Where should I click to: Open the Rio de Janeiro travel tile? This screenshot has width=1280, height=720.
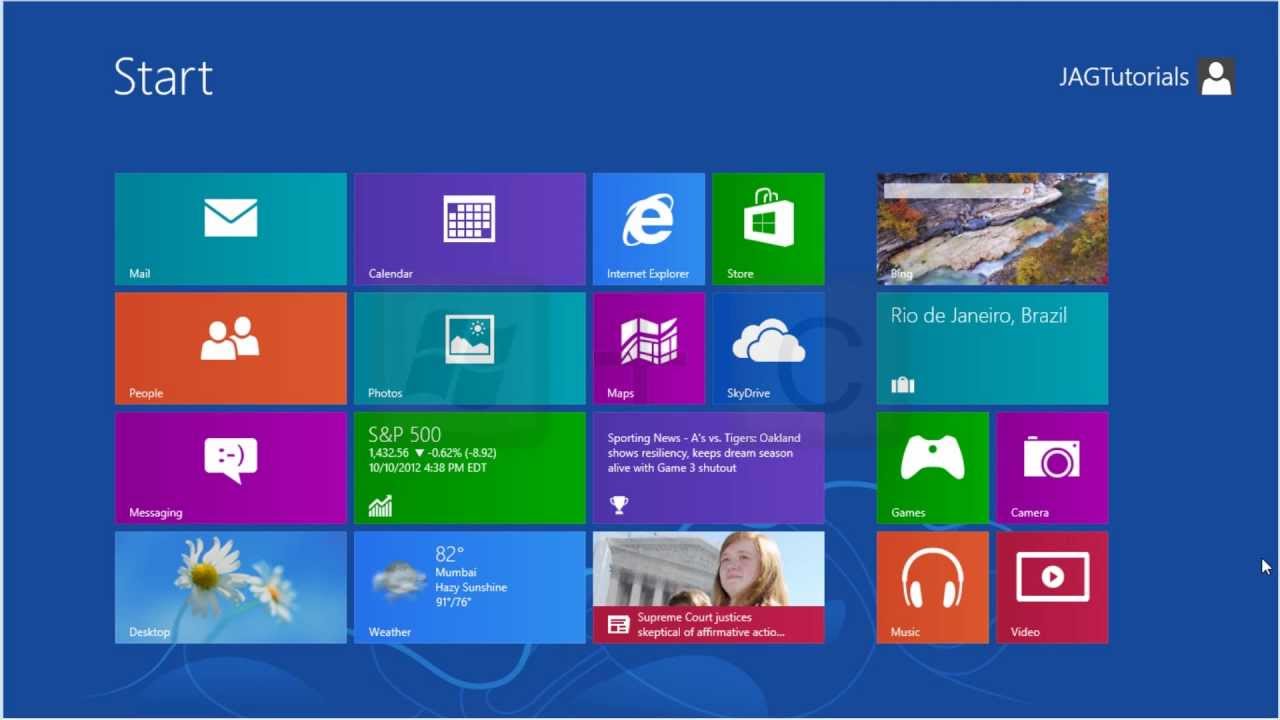[x=992, y=348]
